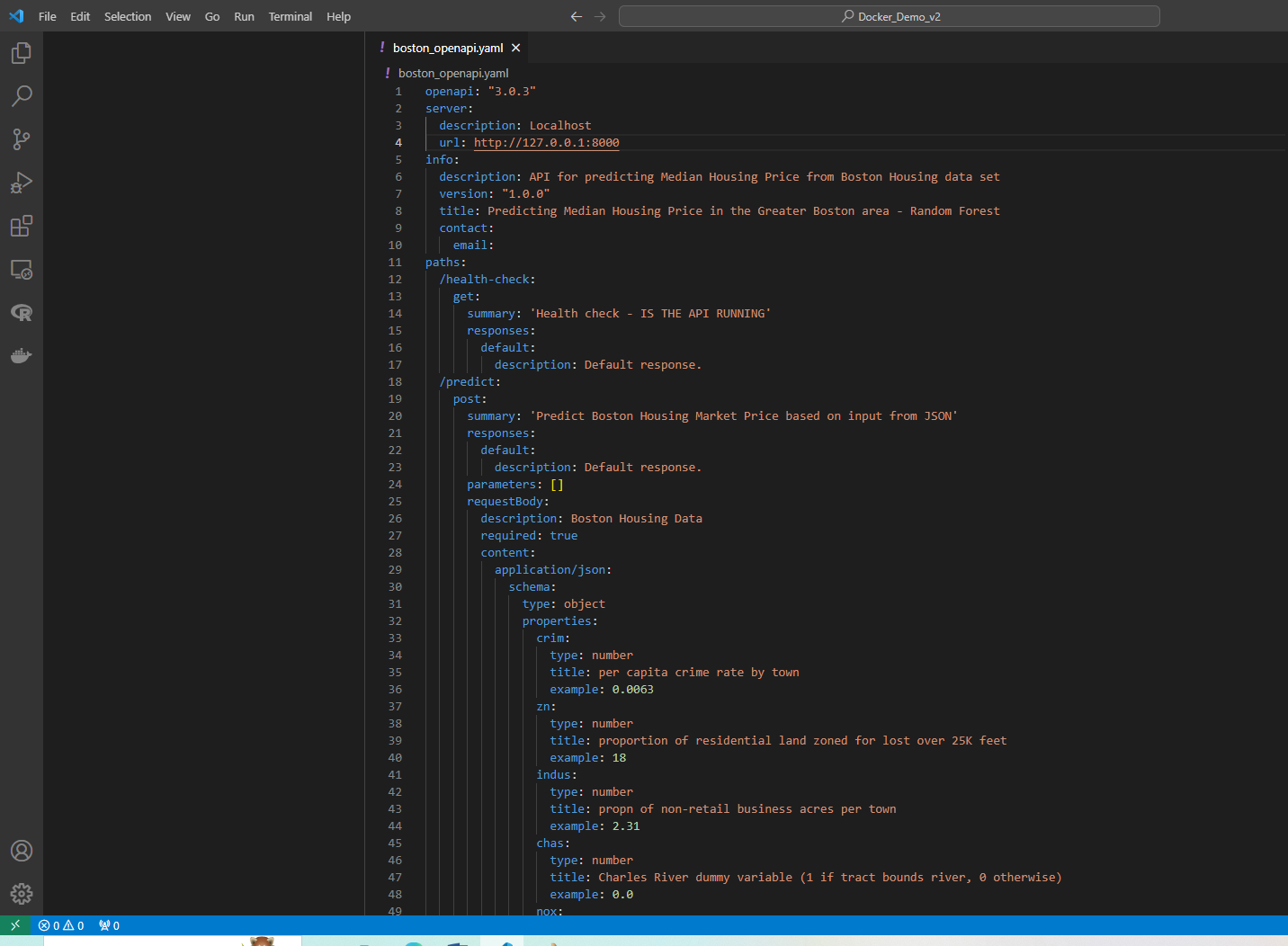1288x946 pixels.
Task: Open the Search view icon
Action: click(x=22, y=96)
